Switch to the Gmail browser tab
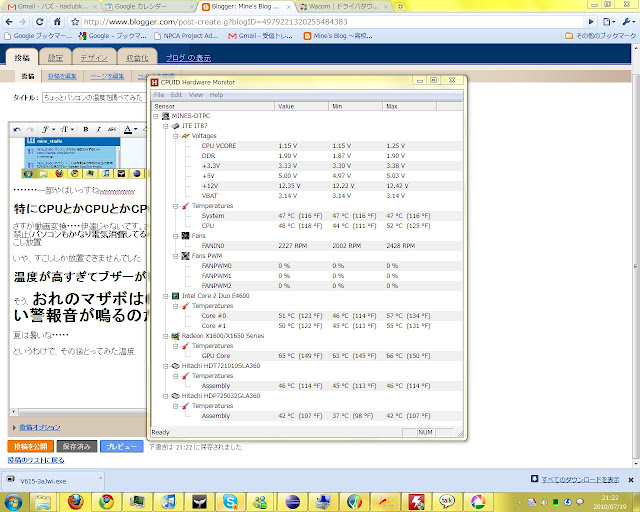This screenshot has height=512, width=640. [x=52, y=7]
